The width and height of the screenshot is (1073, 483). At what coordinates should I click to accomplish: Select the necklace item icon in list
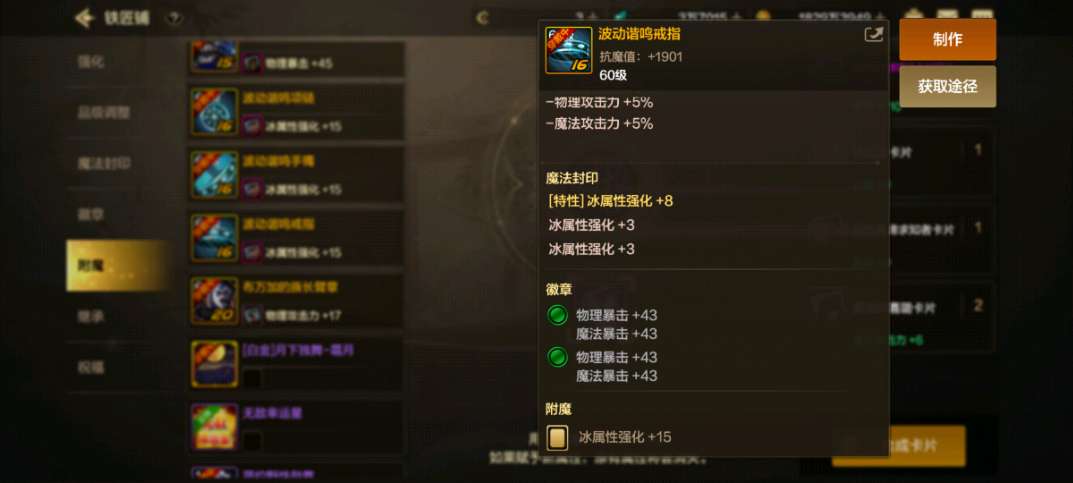point(214,112)
